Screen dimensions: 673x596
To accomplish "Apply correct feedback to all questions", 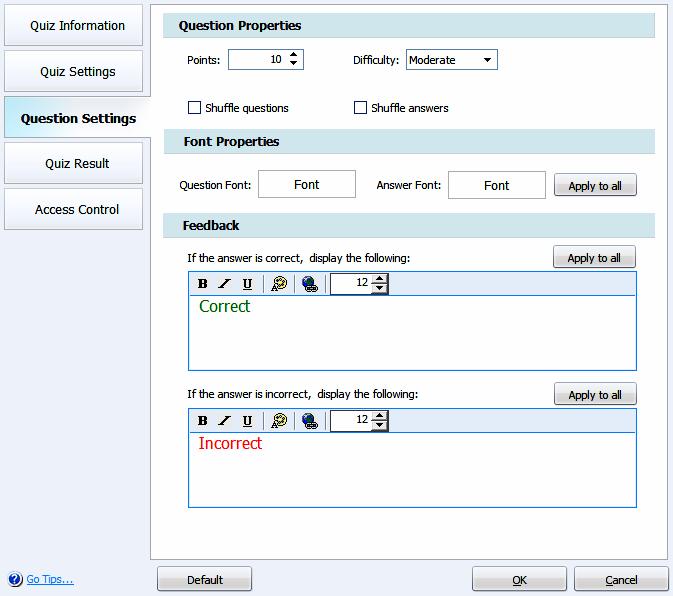I will pyautogui.click(x=594, y=257).
